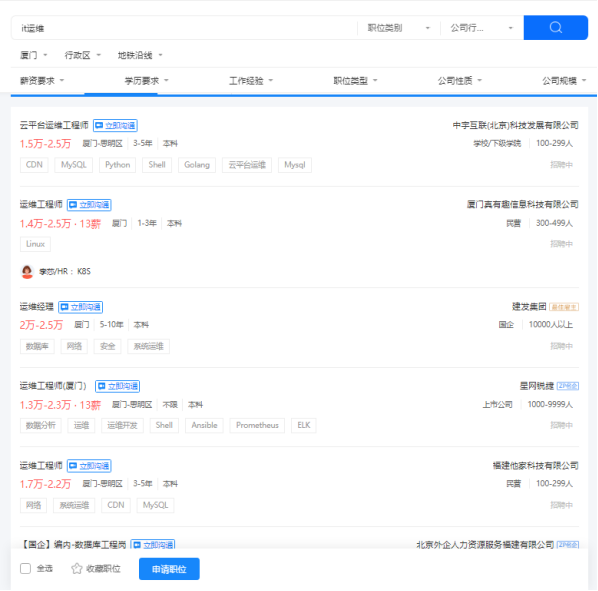This screenshot has width=598, height=591.
Task: Click 立即沟通 badge next to 编内-数据库工程岗
Action: (x=153, y=544)
